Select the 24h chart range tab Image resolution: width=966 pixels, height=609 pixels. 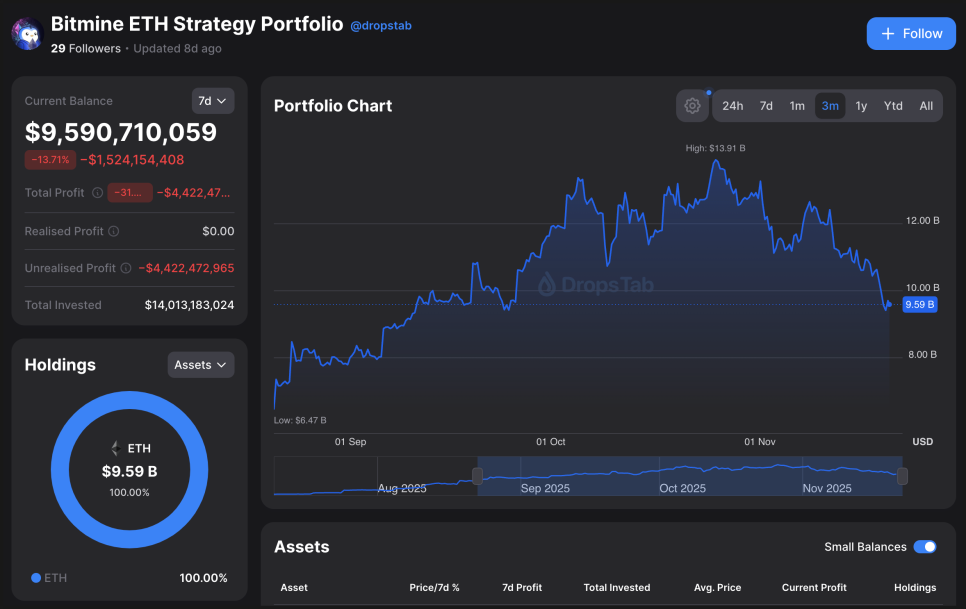point(733,106)
